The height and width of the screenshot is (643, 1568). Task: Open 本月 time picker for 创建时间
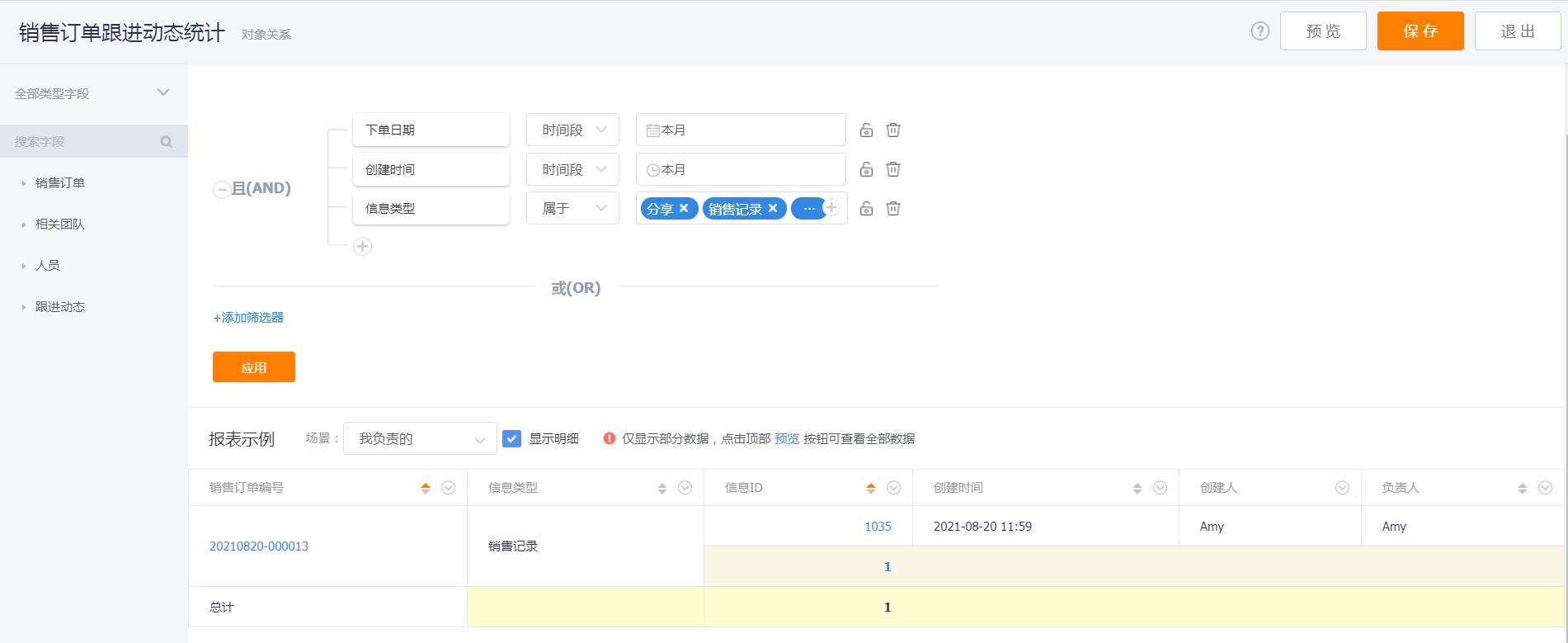[741, 169]
